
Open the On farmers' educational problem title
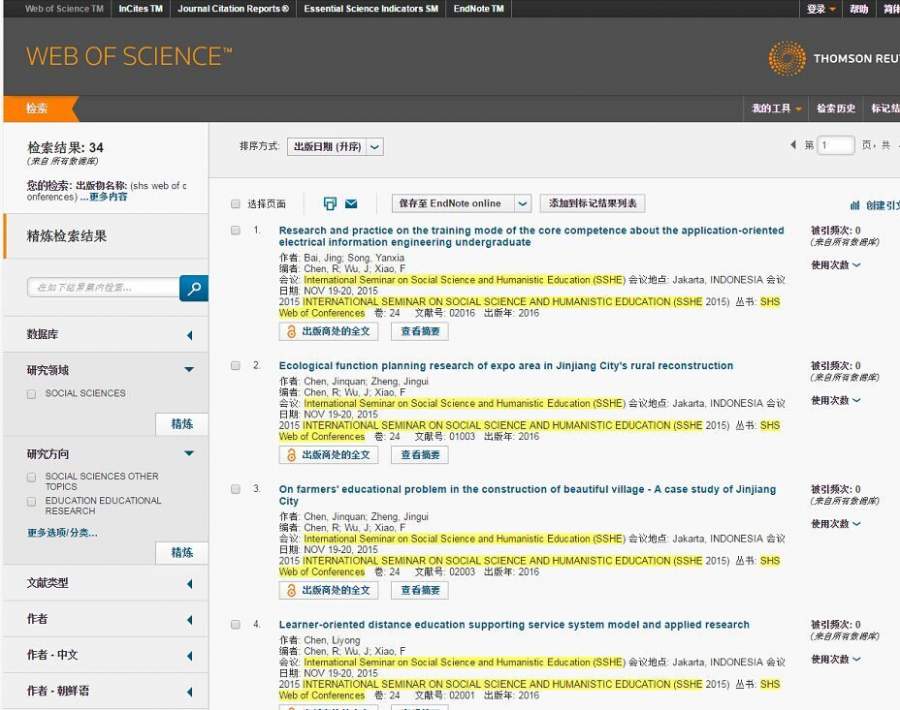pos(527,495)
